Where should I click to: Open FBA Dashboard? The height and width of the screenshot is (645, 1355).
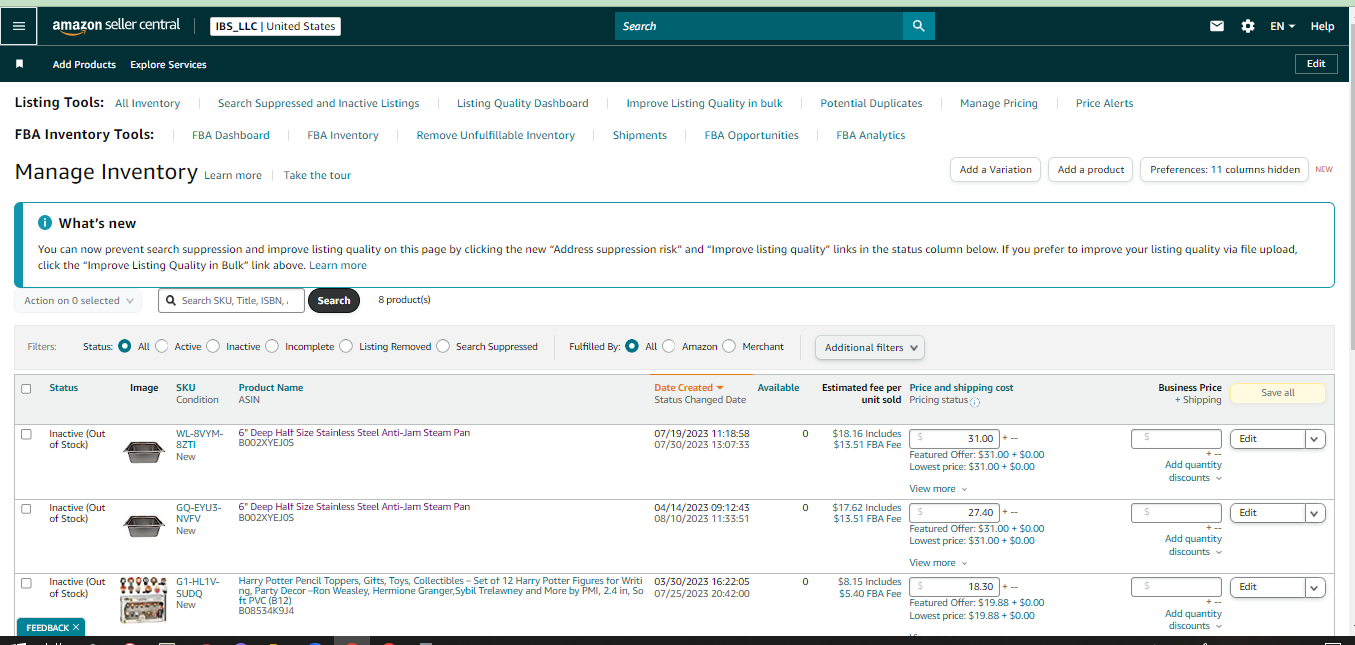coord(231,135)
